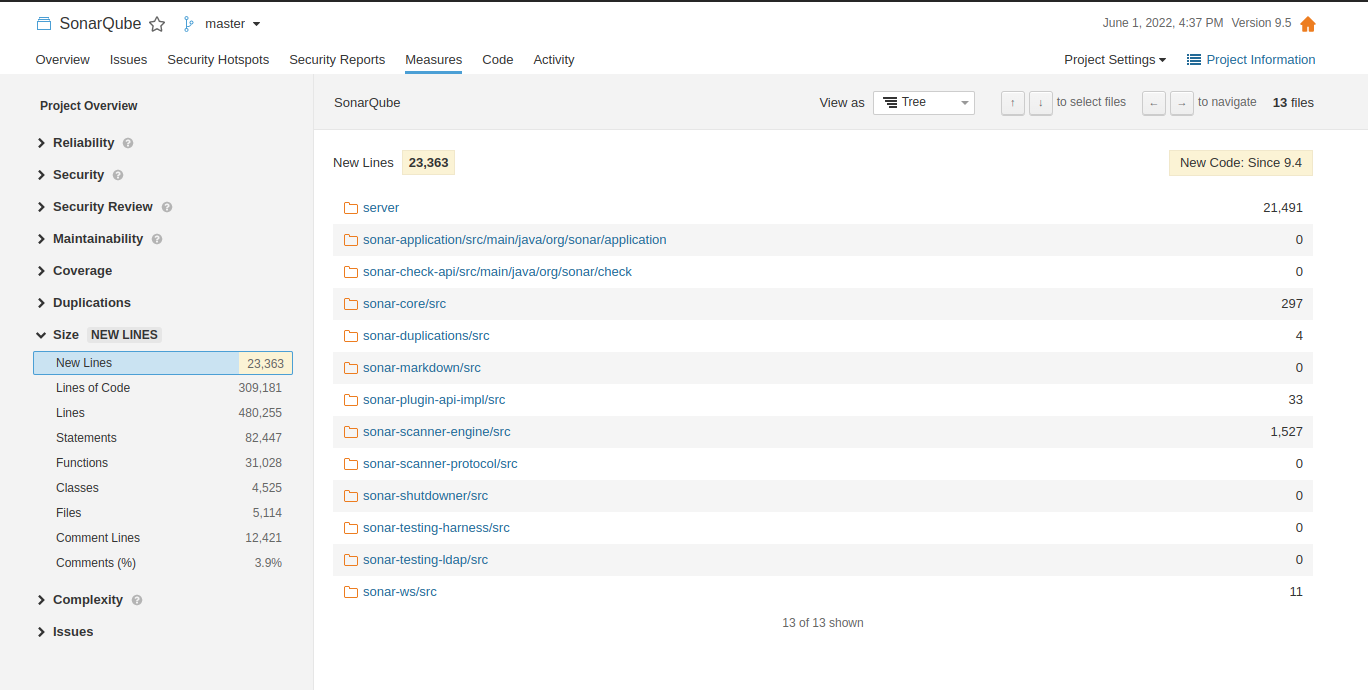Click the folder icon of sonar-plugin-api-impl/src
This screenshot has width=1368, height=690.
coord(351,400)
